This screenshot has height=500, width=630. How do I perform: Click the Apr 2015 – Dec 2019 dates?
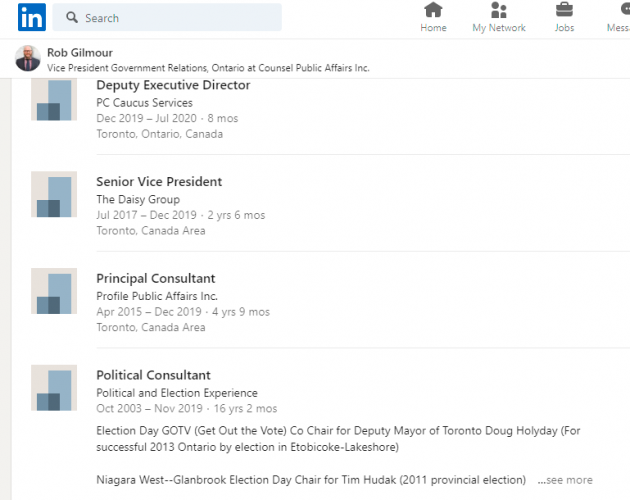click(x=149, y=312)
